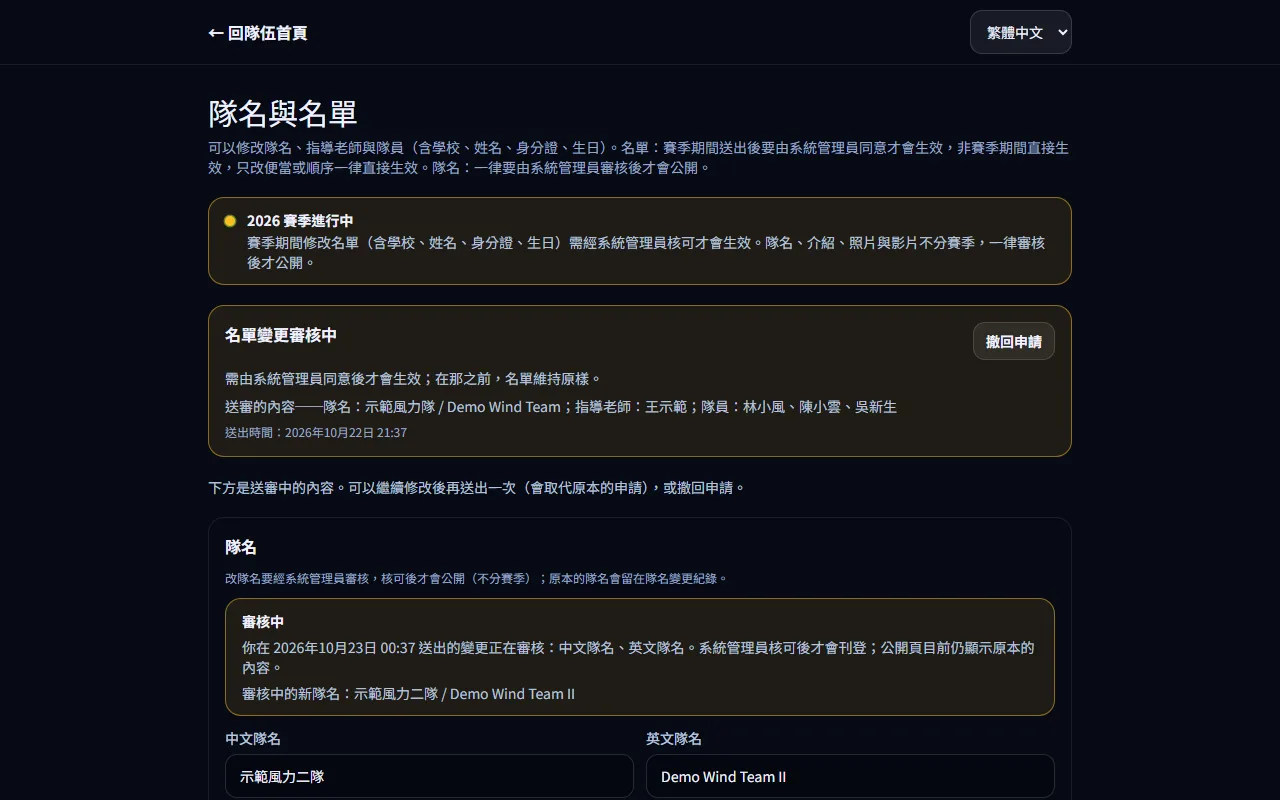Click the 中文隊名 field label

click(253, 739)
